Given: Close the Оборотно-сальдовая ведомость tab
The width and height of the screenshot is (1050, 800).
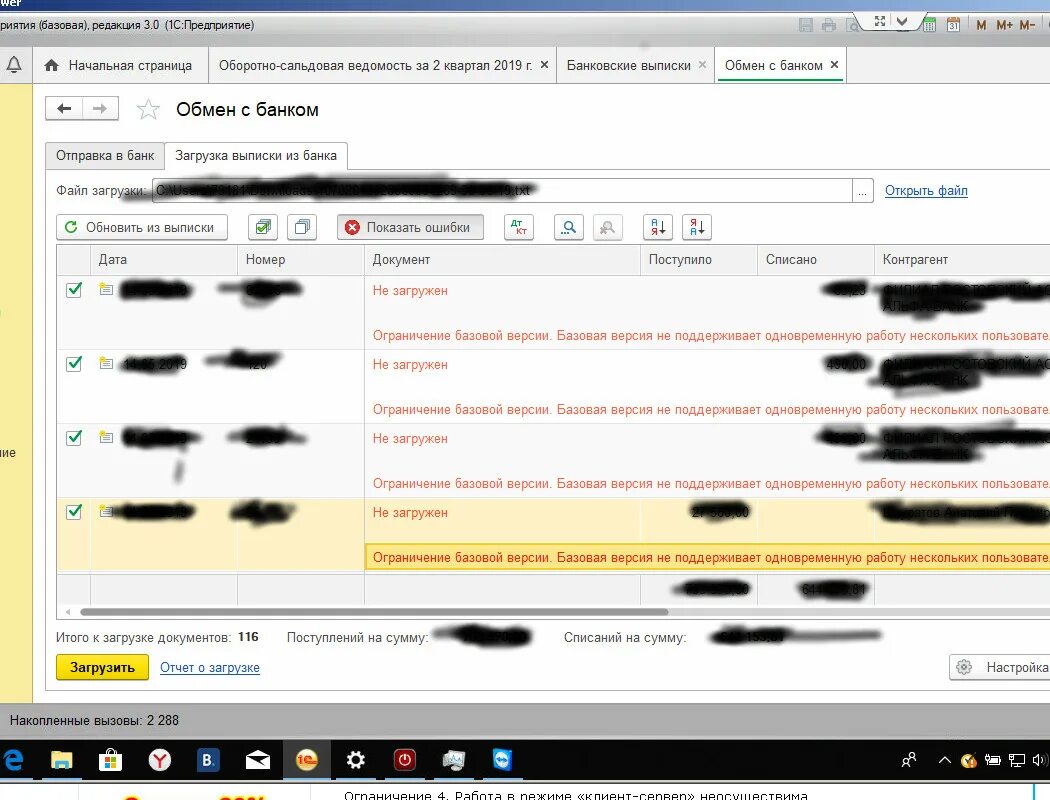Looking at the screenshot, I should [544, 65].
